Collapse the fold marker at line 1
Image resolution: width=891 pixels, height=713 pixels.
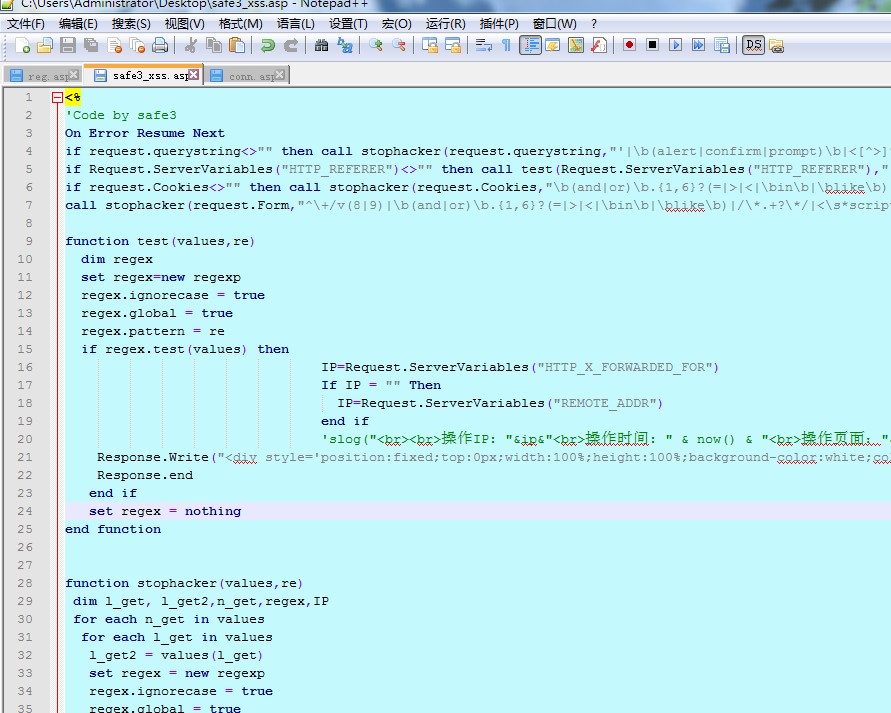[56, 97]
